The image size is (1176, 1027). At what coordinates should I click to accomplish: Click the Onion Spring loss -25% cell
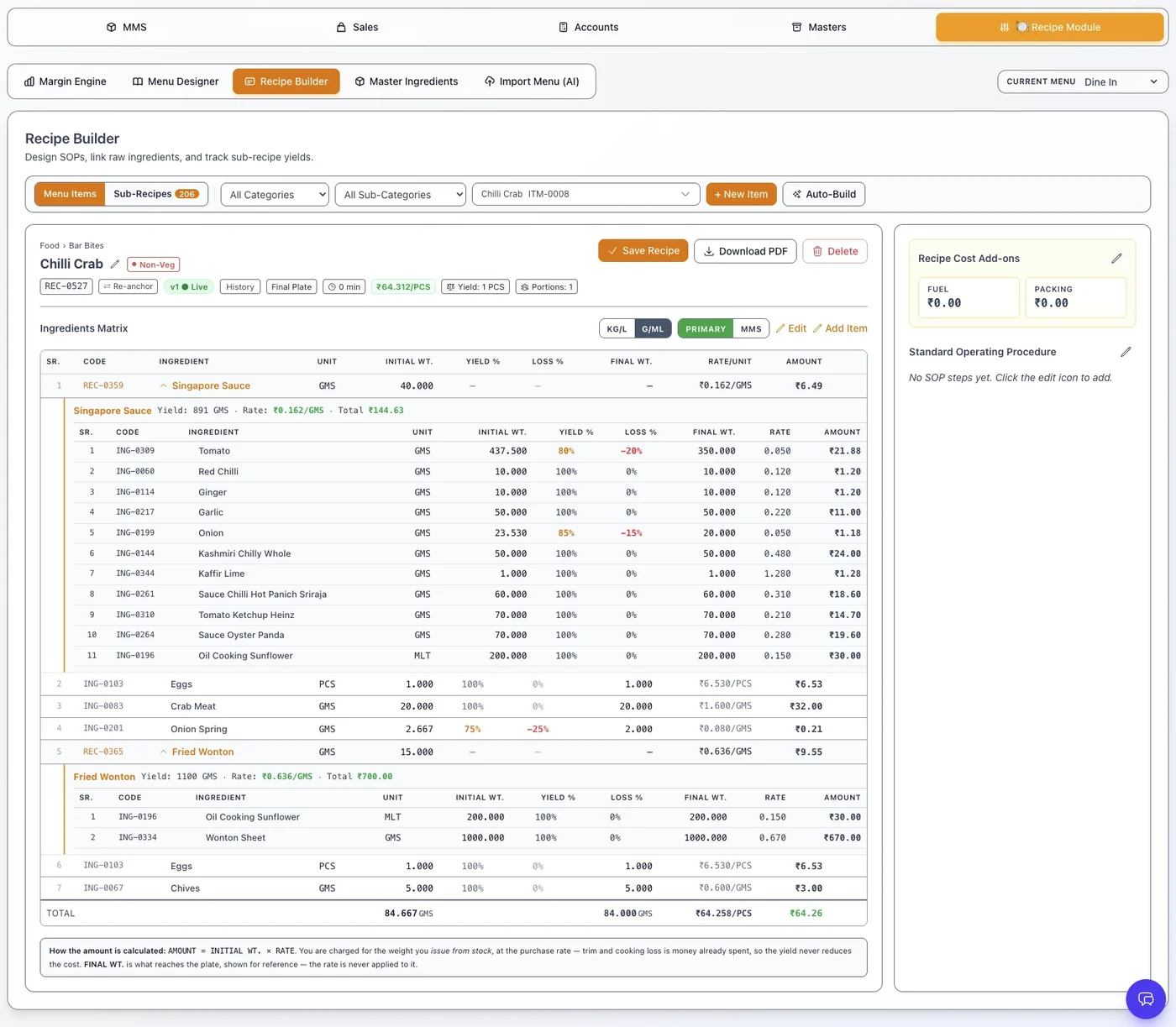(538, 729)
